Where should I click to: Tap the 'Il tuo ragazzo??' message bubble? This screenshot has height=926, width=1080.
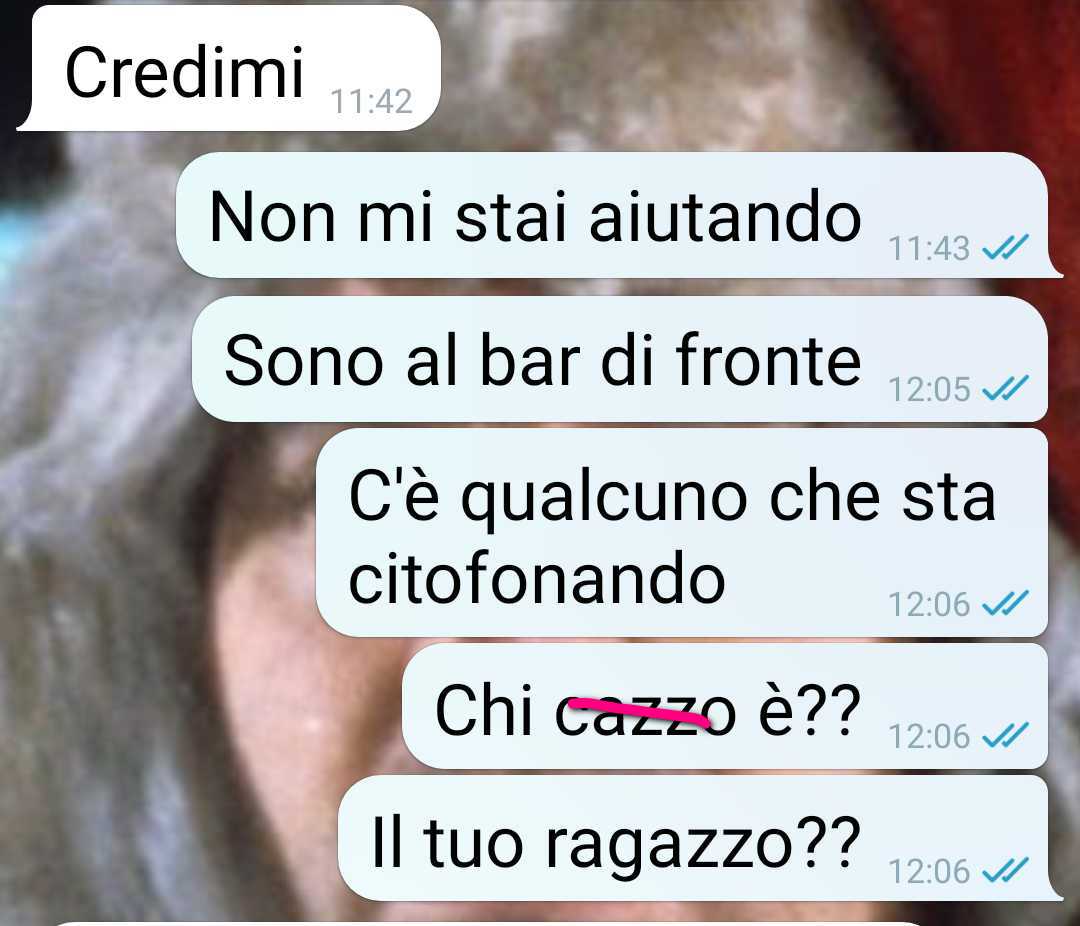click(700, 838)
